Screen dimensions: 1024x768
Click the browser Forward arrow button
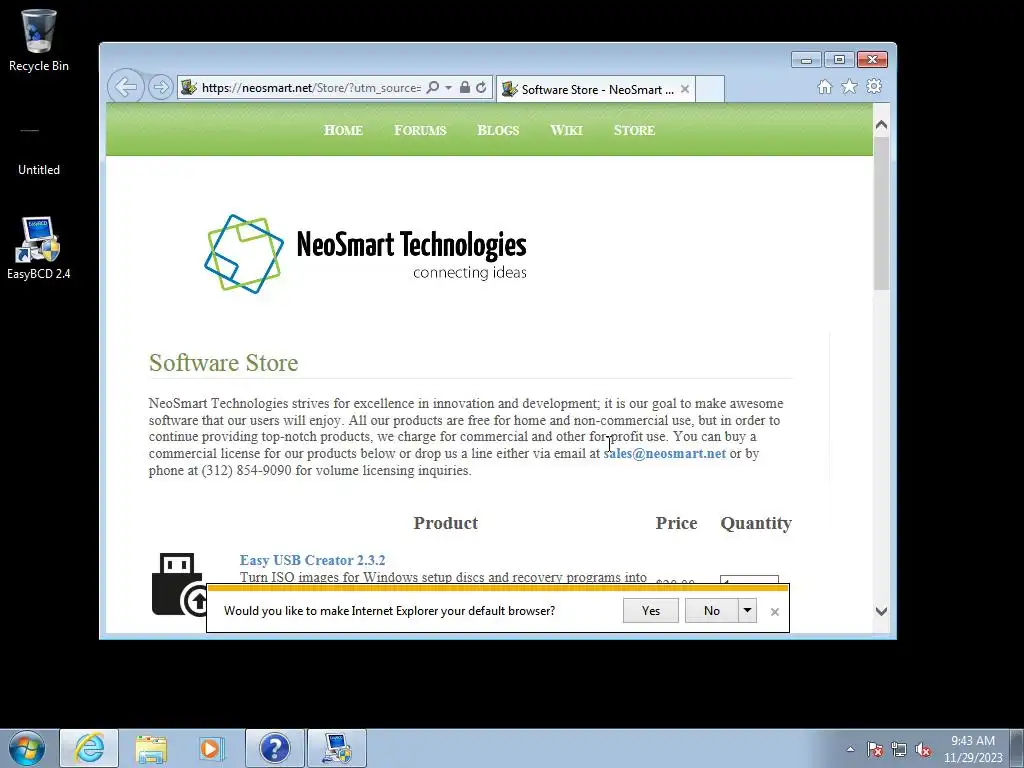point(160,87)
